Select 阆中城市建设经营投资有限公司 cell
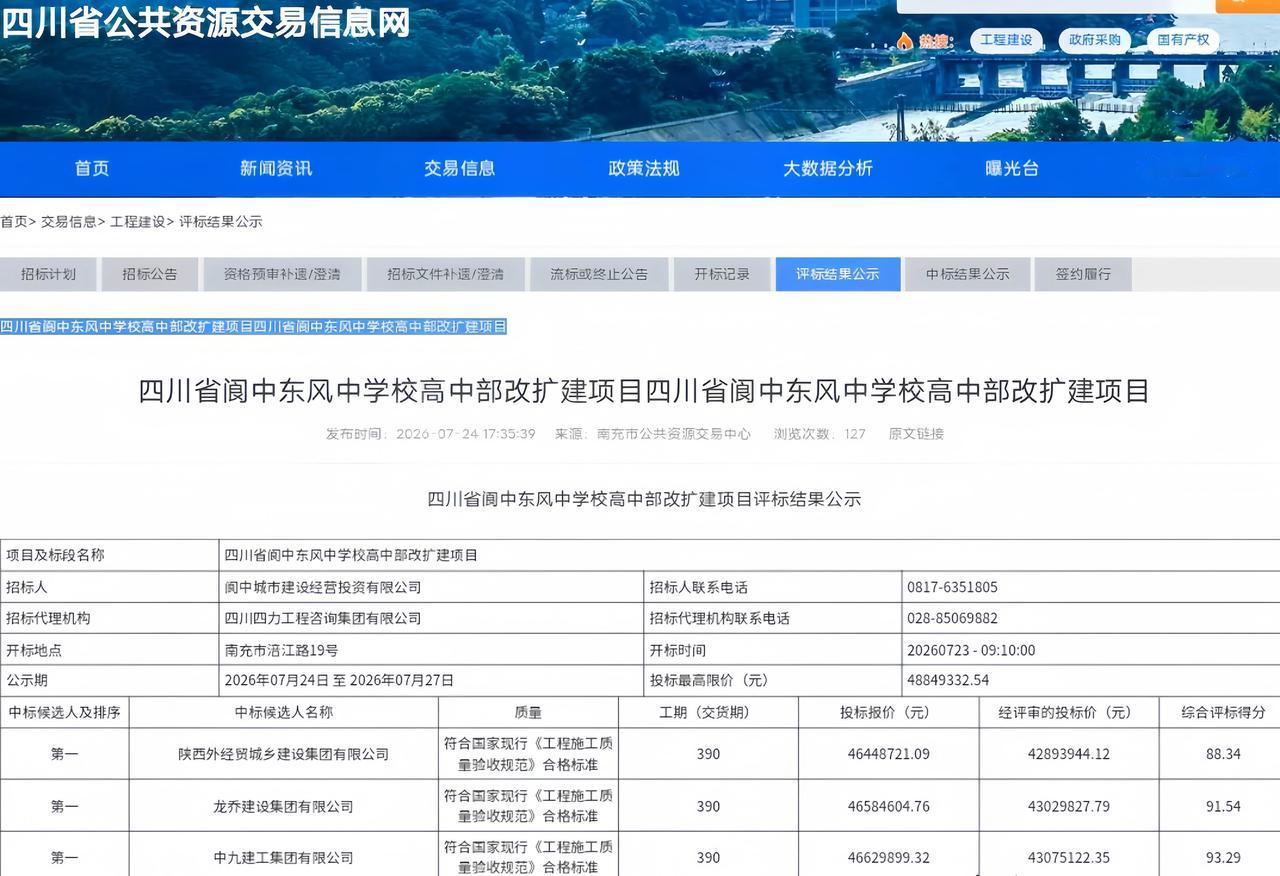The image size is (1280, 876). coord(432,587)
